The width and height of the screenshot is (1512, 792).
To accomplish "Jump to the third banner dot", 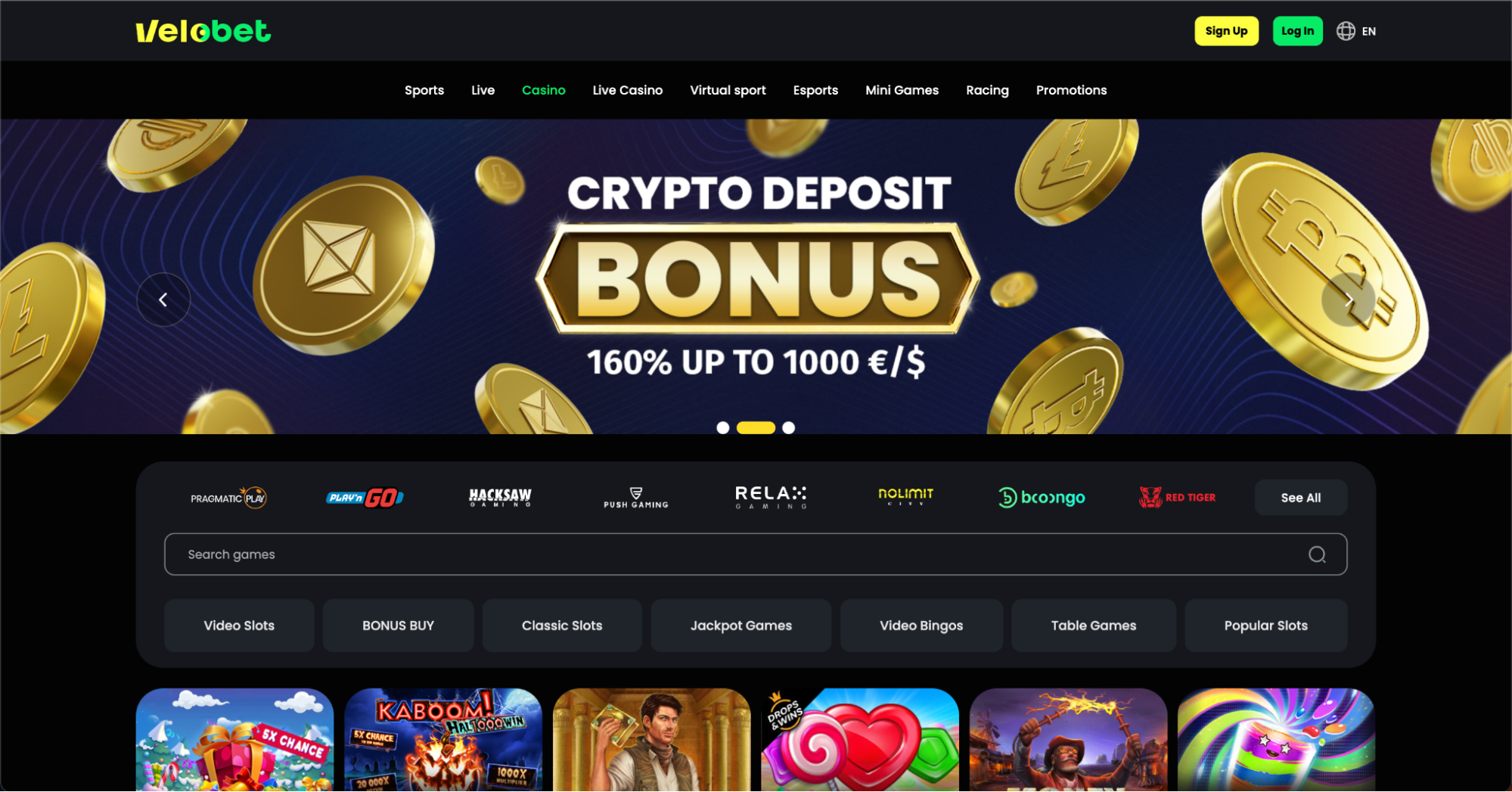I will 789,428.
